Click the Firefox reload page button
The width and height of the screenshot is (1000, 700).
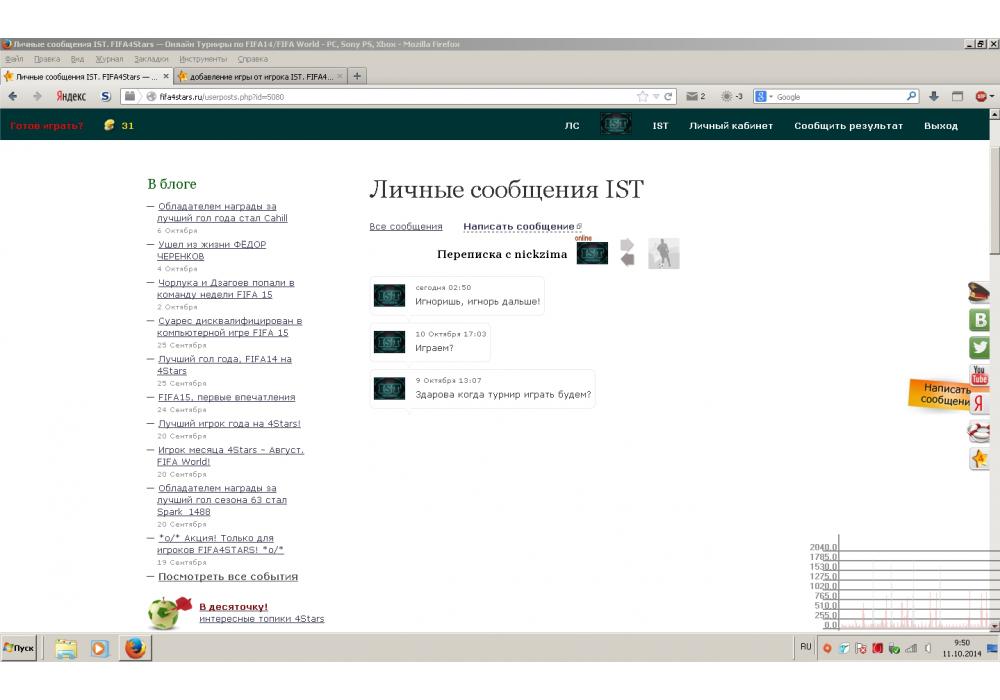(669, 97)
